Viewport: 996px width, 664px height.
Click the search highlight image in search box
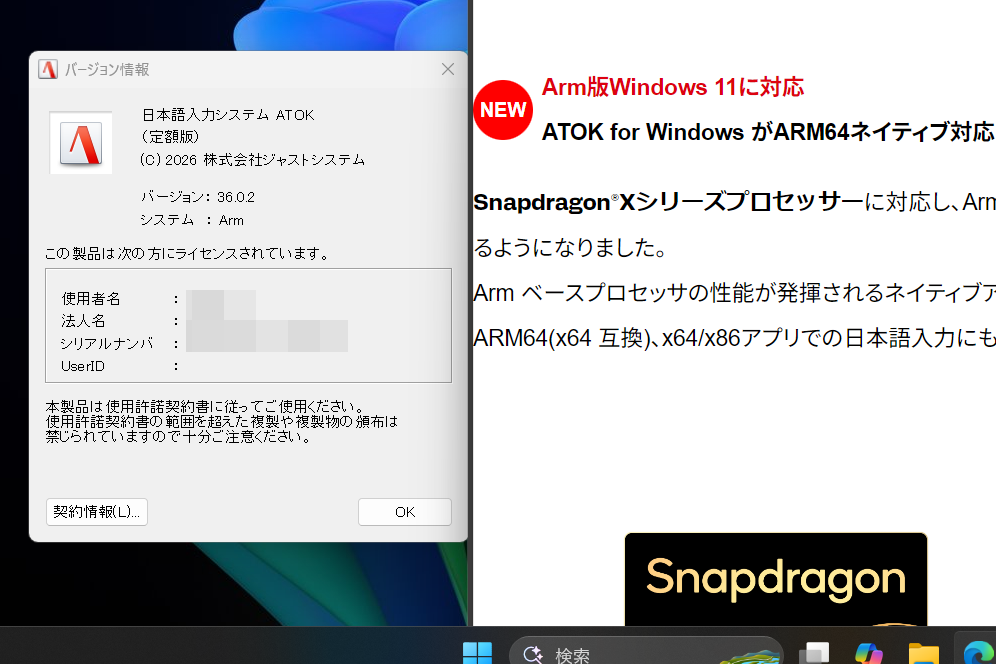(750, 656)
